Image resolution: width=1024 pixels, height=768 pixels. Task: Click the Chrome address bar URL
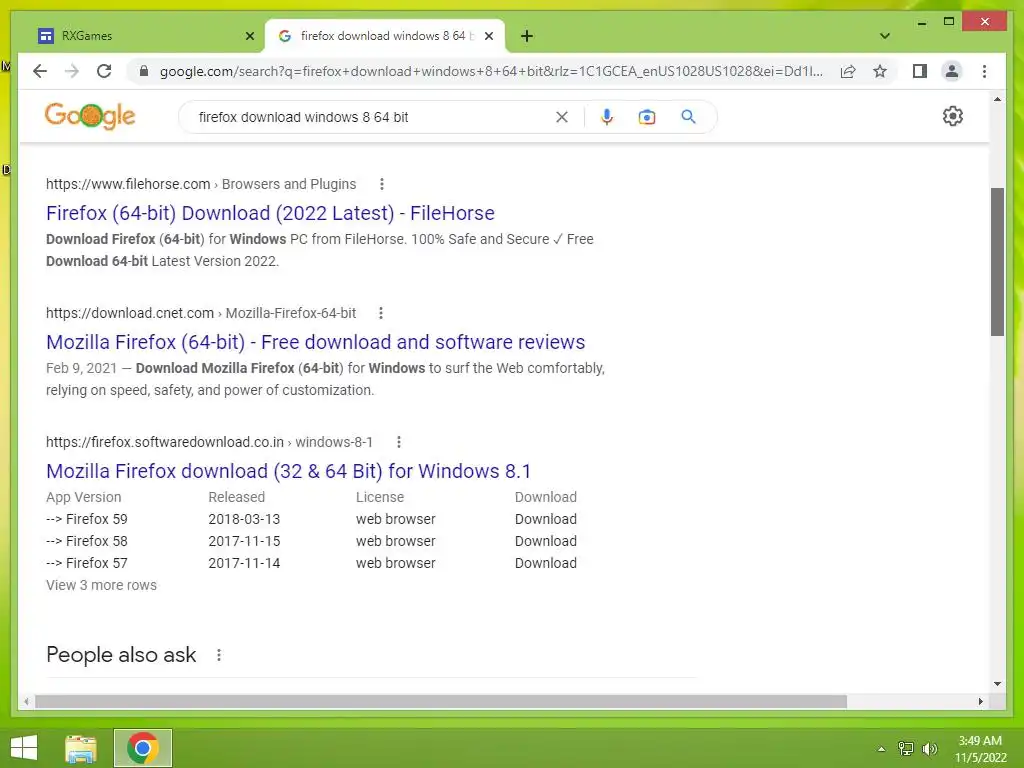point(491,71)
